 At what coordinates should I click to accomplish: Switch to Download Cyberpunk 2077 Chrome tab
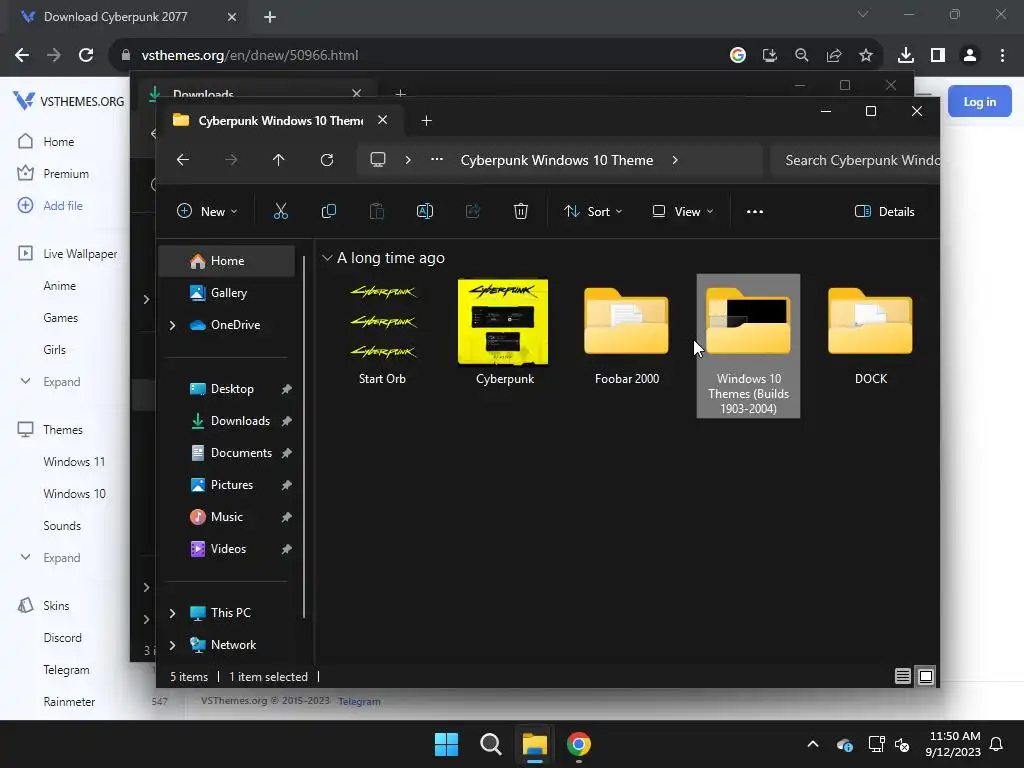[x=116, y=17]
